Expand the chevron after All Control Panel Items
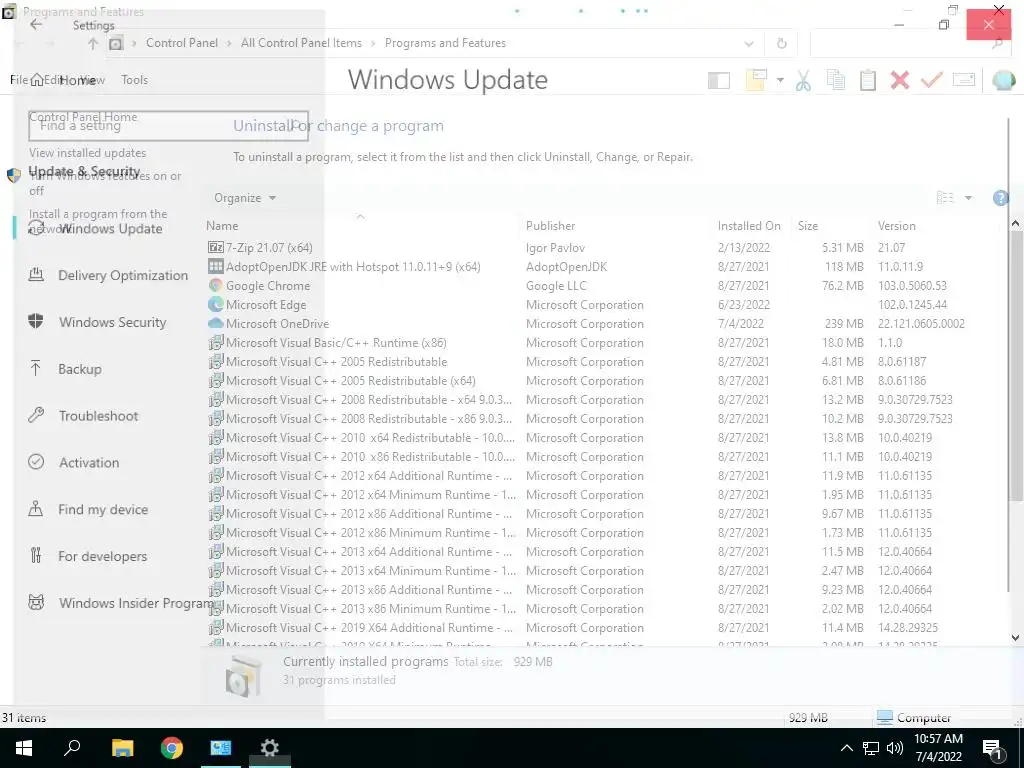 373,43
